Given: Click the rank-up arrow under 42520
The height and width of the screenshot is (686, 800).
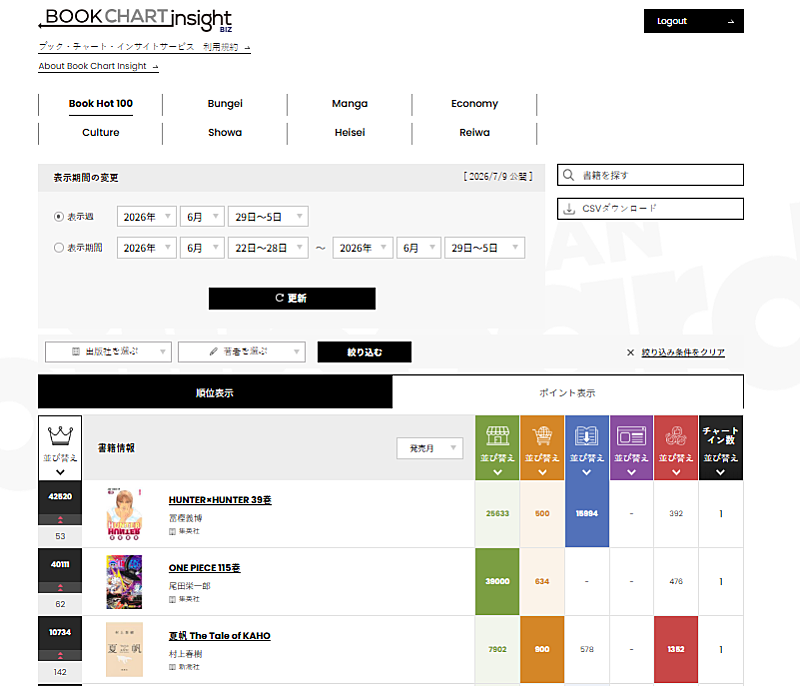Looking at the screenshot, I should (x=60, y=519).
